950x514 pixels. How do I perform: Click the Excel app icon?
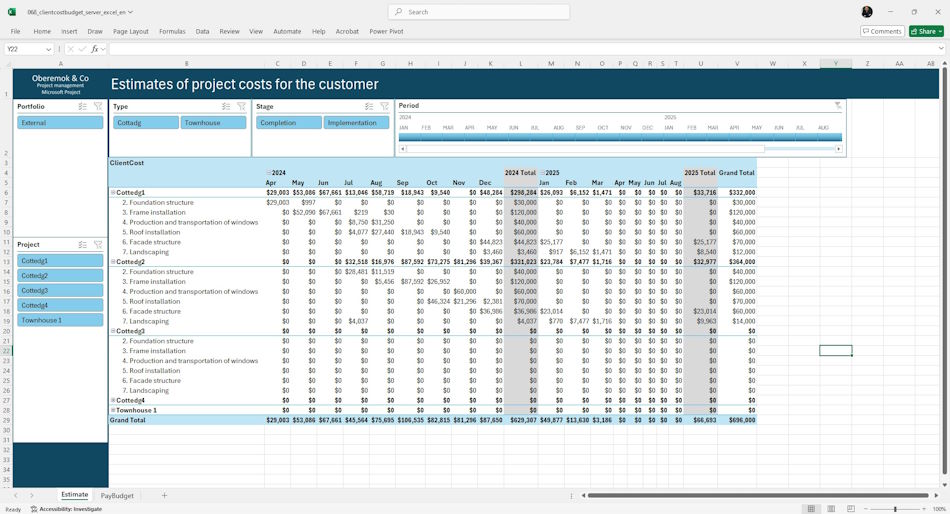tap(12, 12)
